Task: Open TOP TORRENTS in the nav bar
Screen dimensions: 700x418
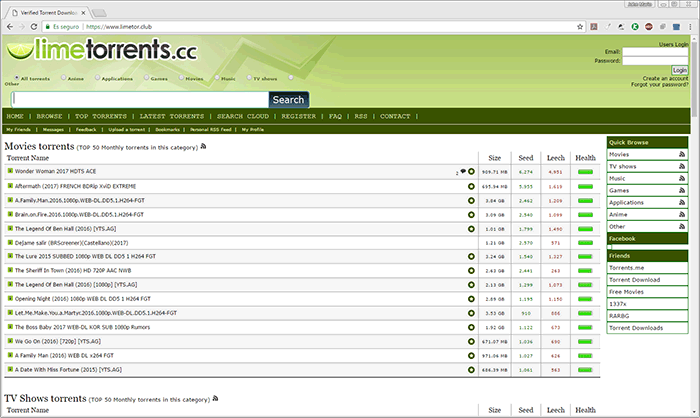Action: [101, 116]
